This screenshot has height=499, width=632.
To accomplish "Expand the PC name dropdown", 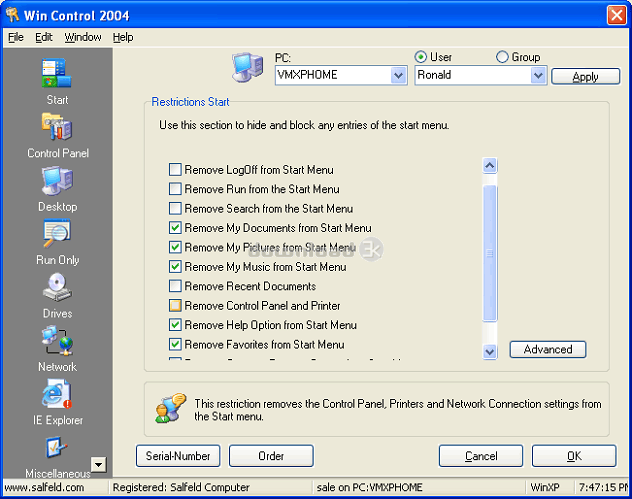I will [398, 76].
